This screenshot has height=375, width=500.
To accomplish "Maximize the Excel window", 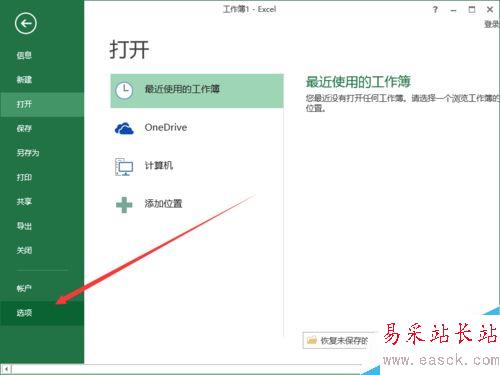I will 472,10.
